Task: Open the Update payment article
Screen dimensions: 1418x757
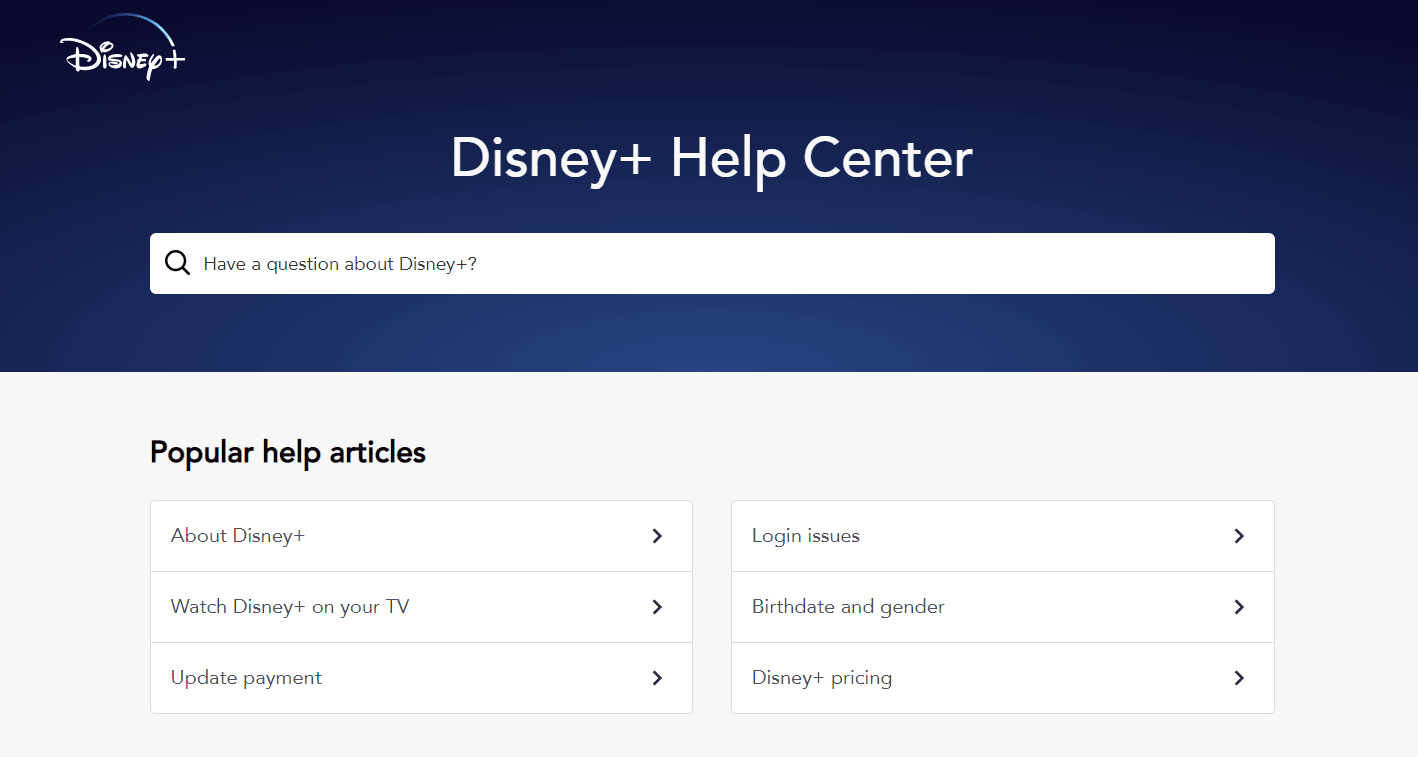Action: [421, 678]
